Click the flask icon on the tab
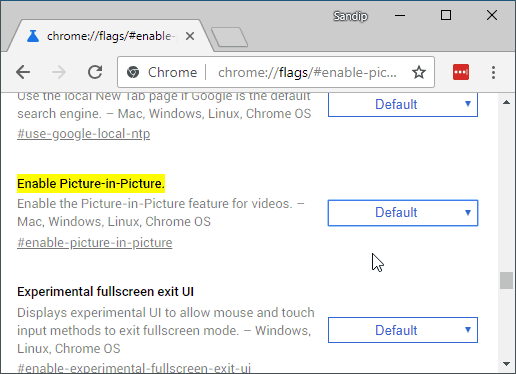The width and height of the screenshot is (516, 374). point(33,36)
